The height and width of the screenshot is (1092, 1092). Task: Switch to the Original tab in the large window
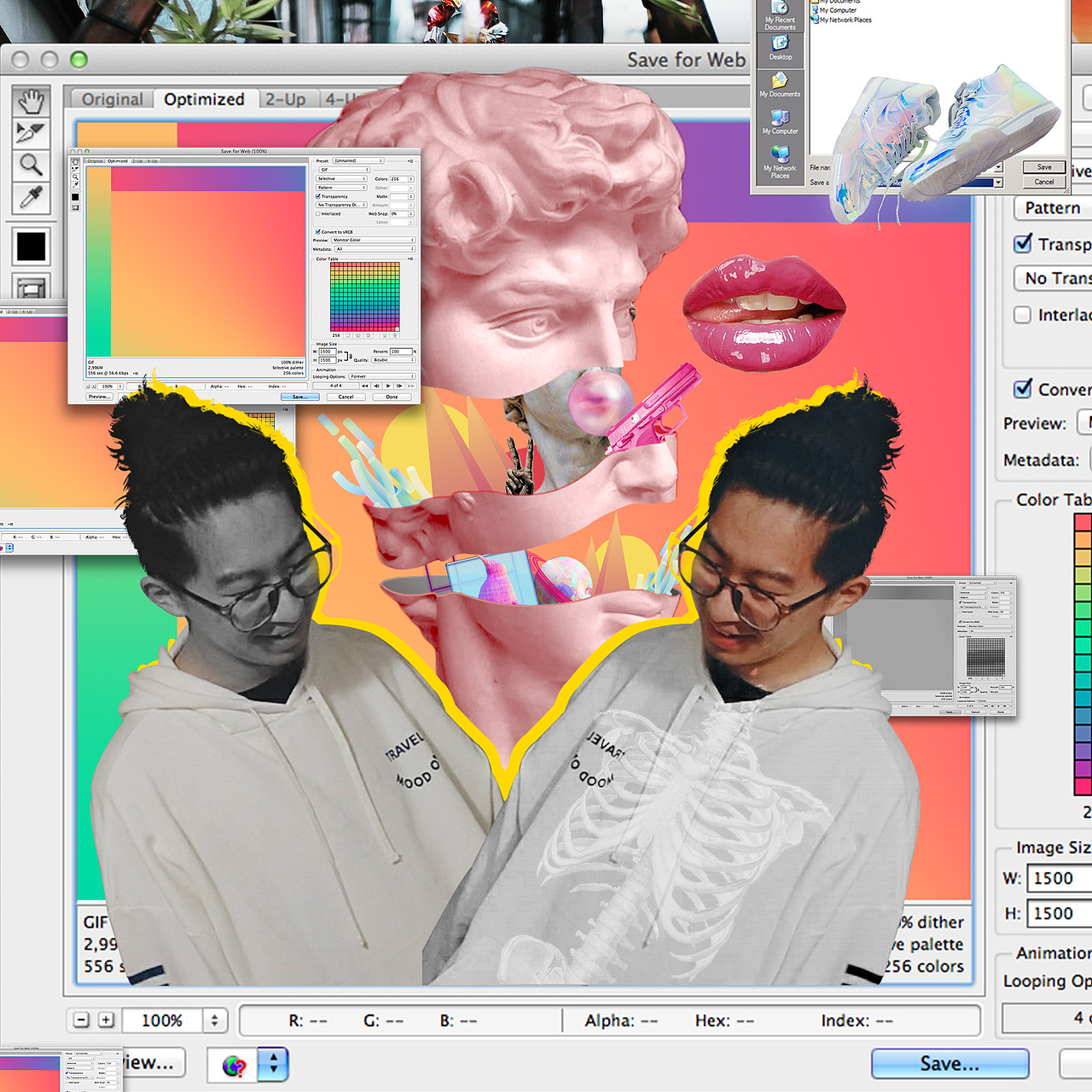[x=113, y=99]
